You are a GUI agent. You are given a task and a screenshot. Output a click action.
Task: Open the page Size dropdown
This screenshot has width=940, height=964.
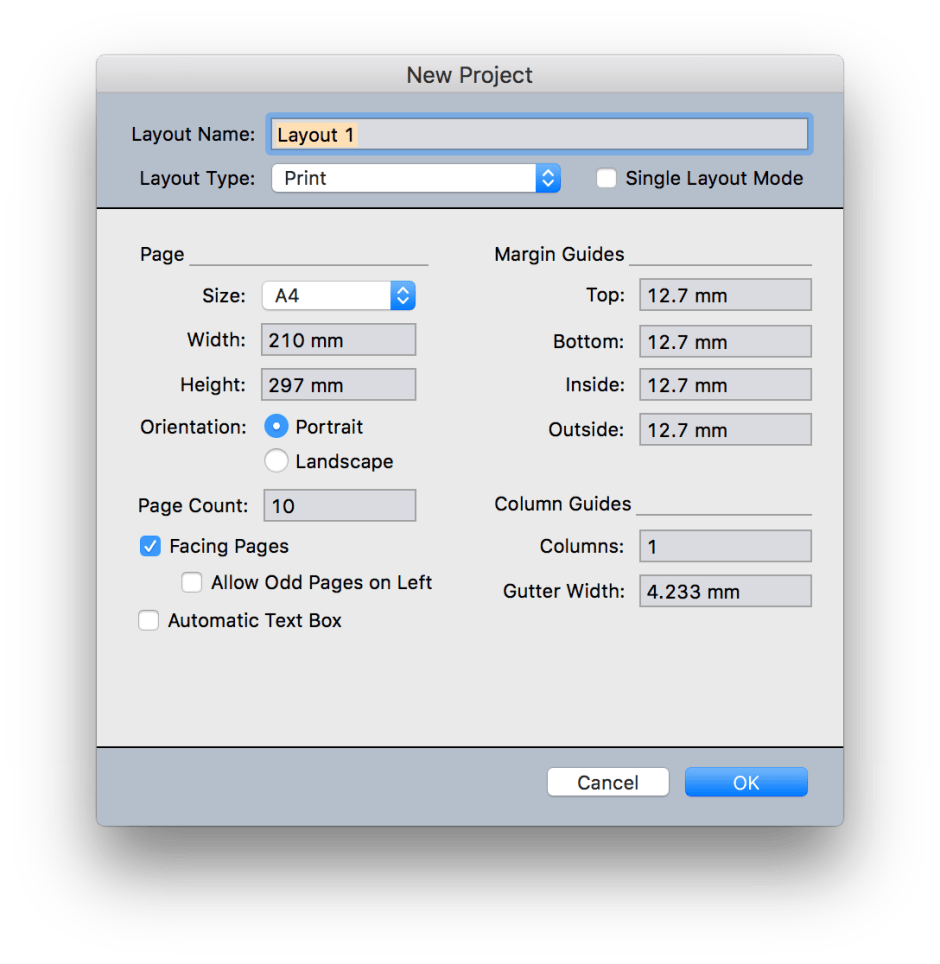click(x=338, y=296)
